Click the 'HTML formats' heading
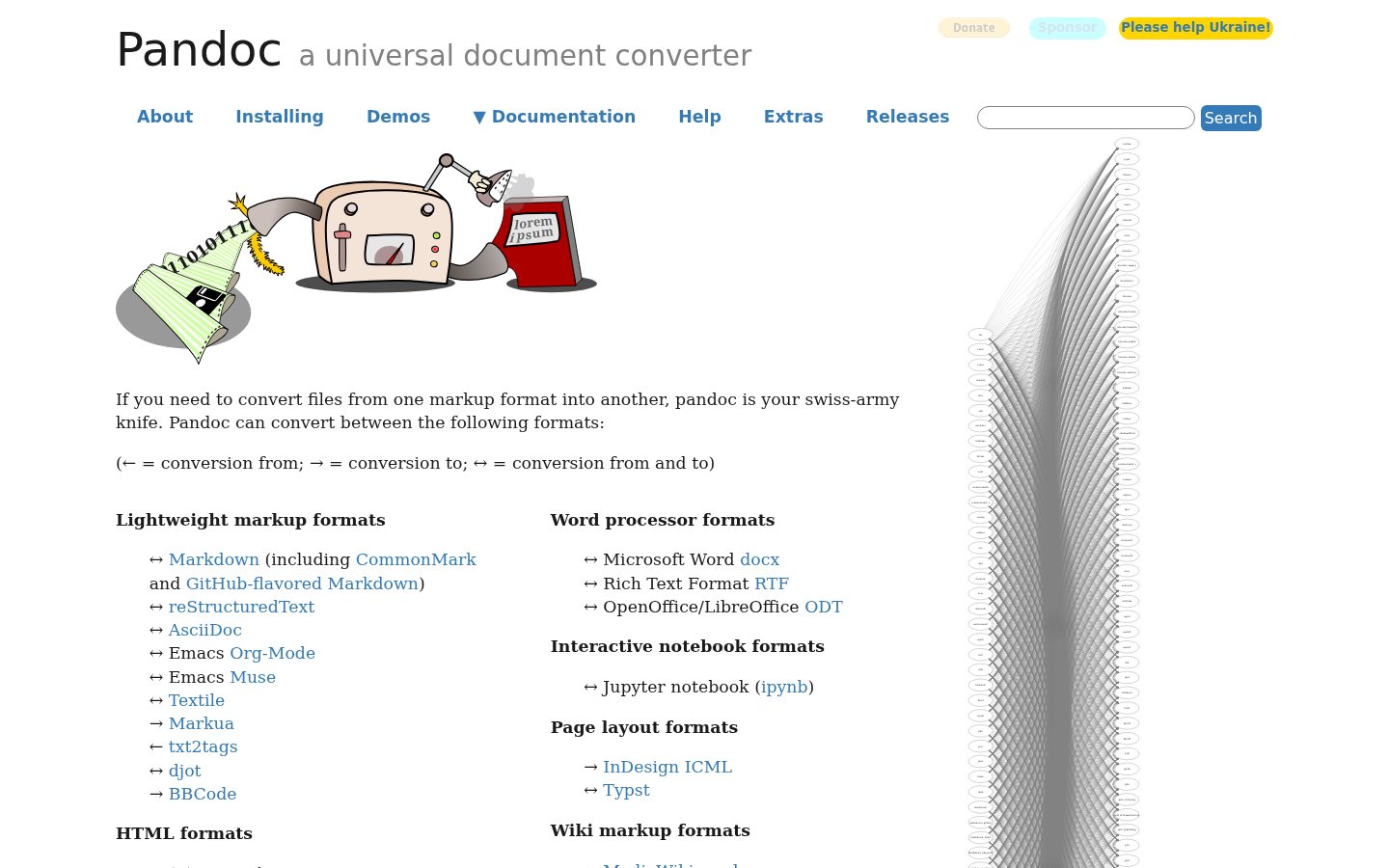This screenshot has height=868, width=1389. pos(184,833)
